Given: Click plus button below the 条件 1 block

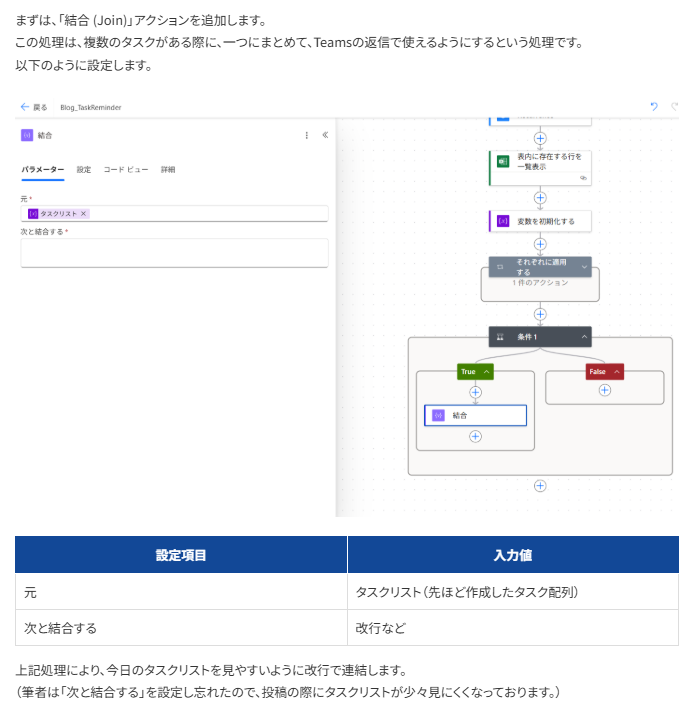Looking at the screenshot, I should 540,486.
